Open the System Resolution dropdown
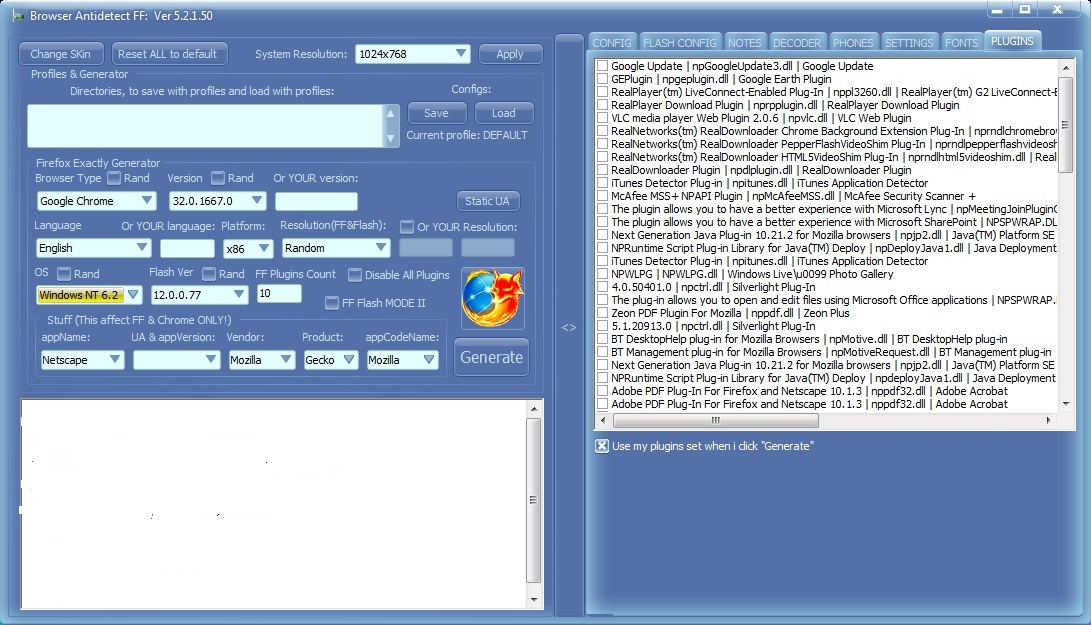 [x=460, y=53]
